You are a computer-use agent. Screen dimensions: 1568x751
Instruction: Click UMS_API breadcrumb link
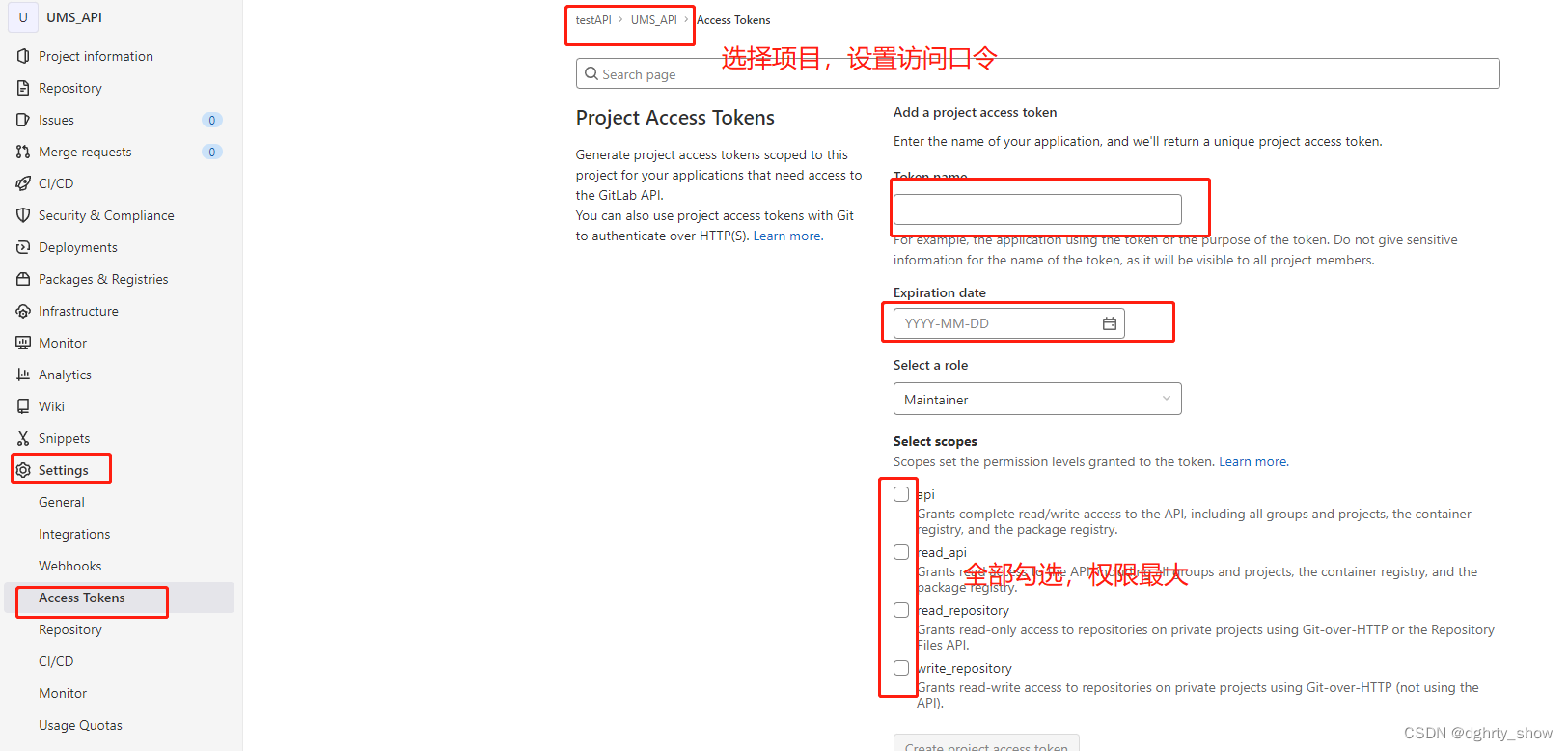[x=654, y=20]
